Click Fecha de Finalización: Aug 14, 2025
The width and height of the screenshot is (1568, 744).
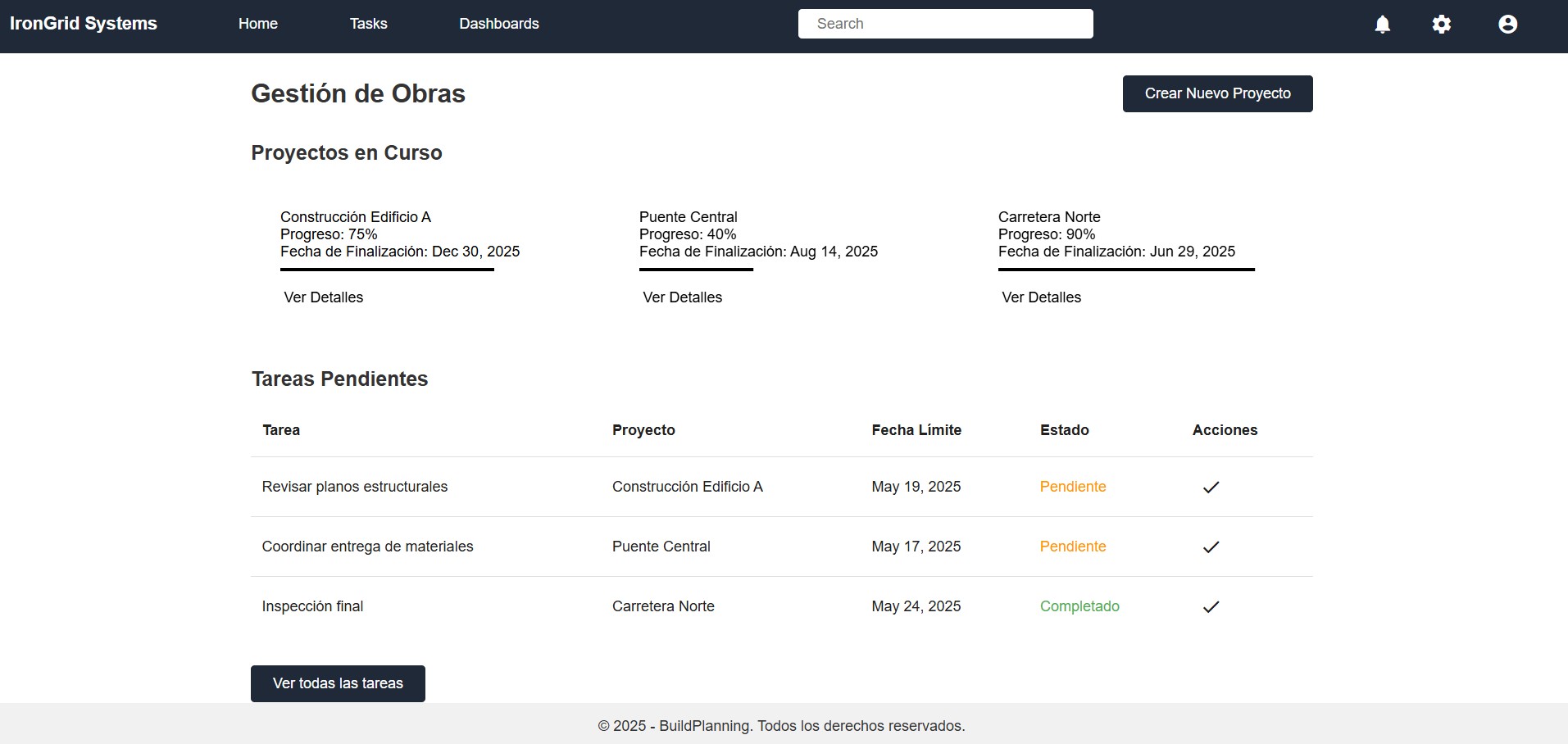coord(758,252)
